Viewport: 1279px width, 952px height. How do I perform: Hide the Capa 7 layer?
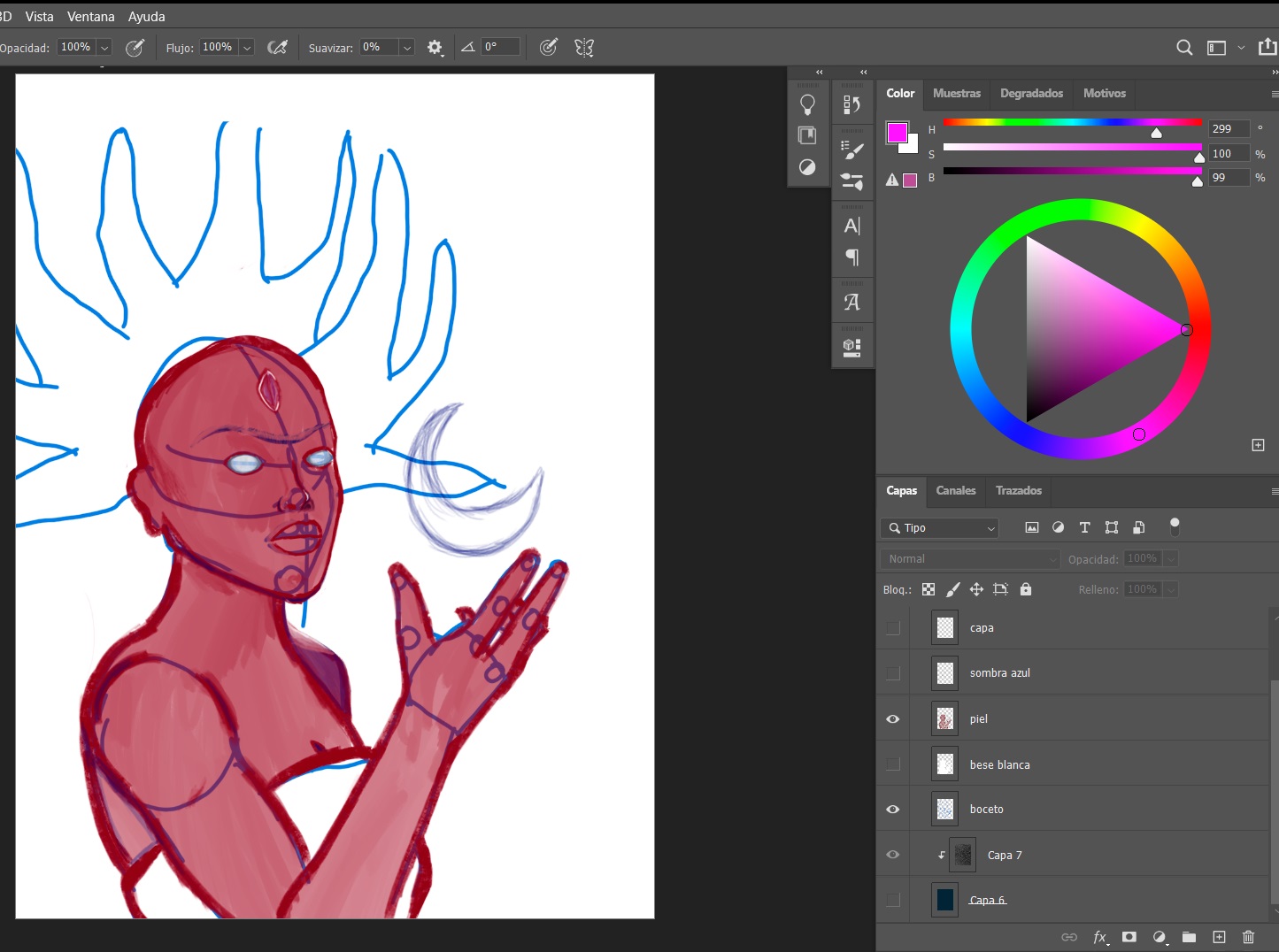pyautogui.click(x=893, y=855)
